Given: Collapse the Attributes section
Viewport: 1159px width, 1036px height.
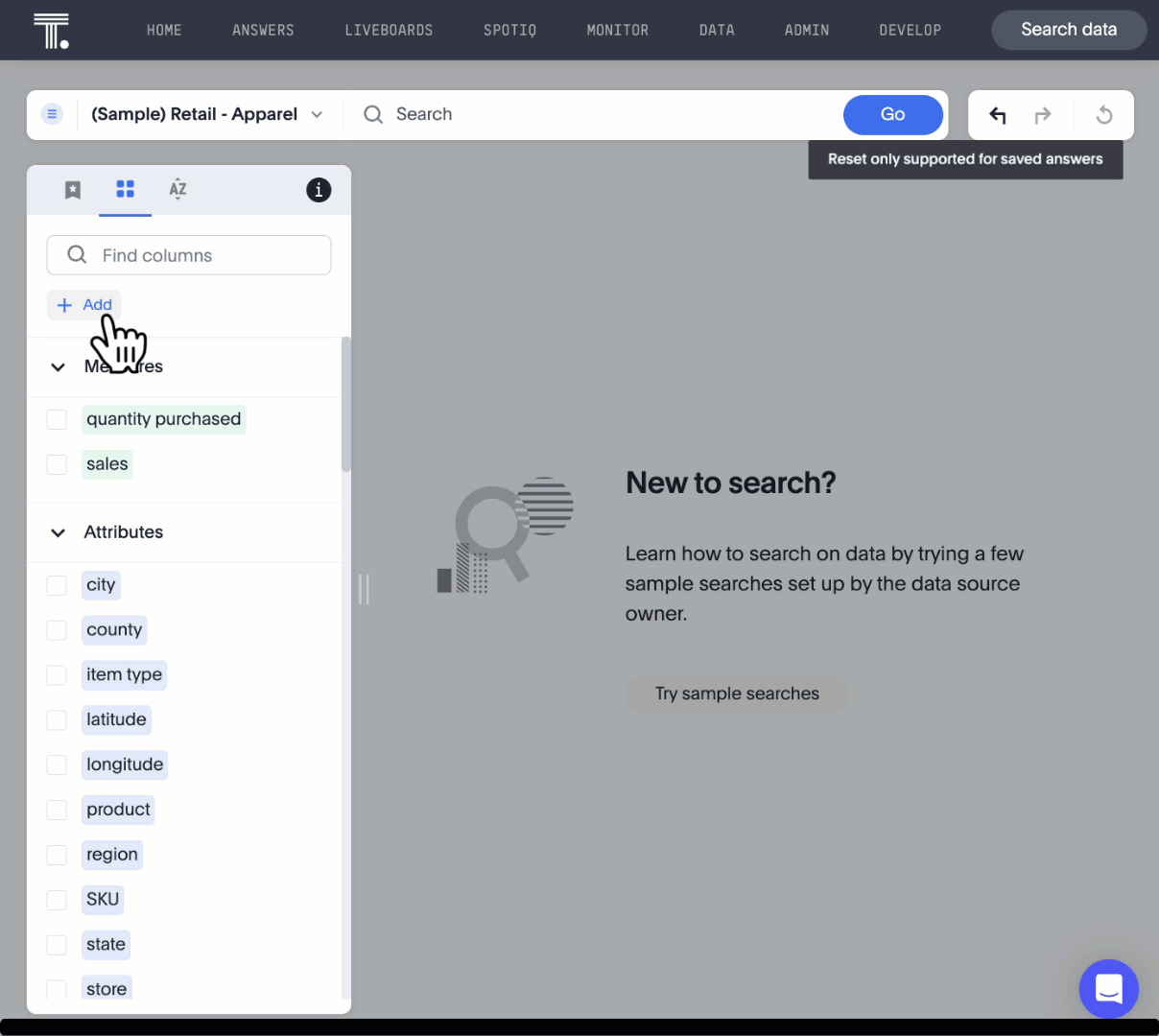Looking at the screenshot, I should coord(59,532).
